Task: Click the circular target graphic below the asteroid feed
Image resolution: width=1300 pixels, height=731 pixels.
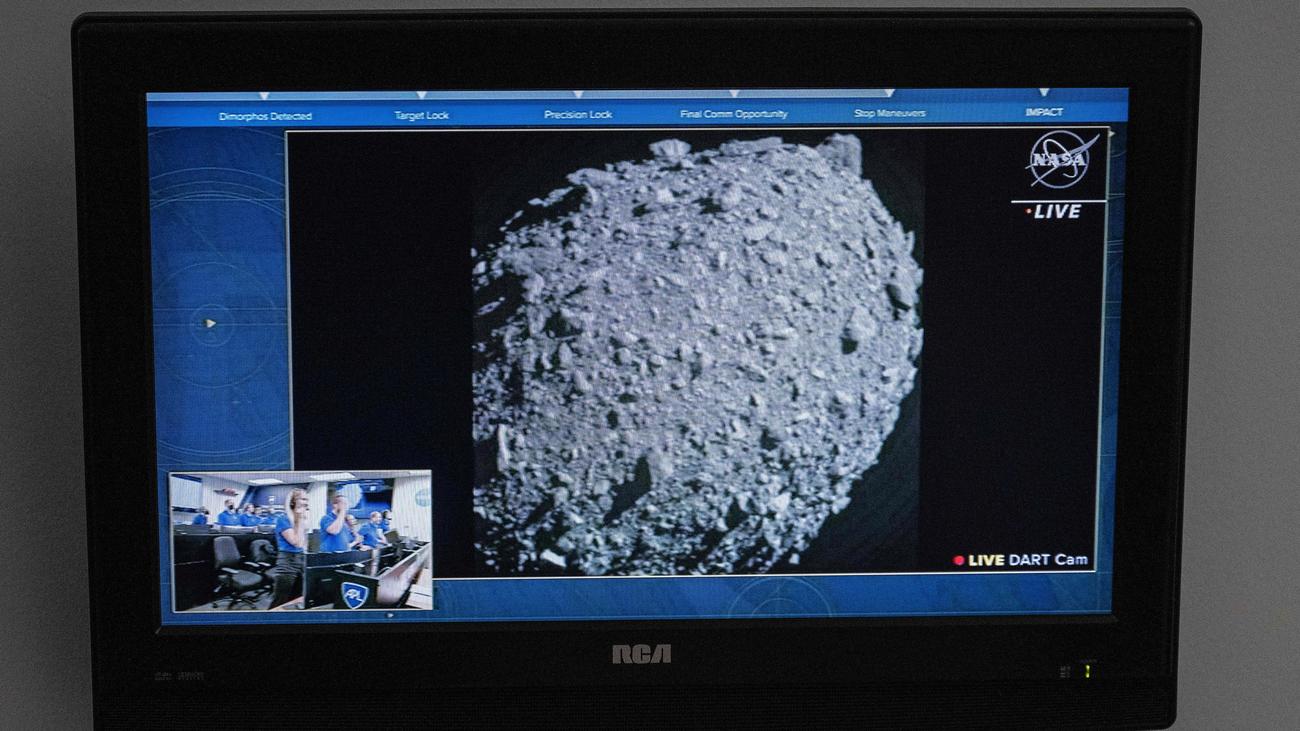Action: 779,596
